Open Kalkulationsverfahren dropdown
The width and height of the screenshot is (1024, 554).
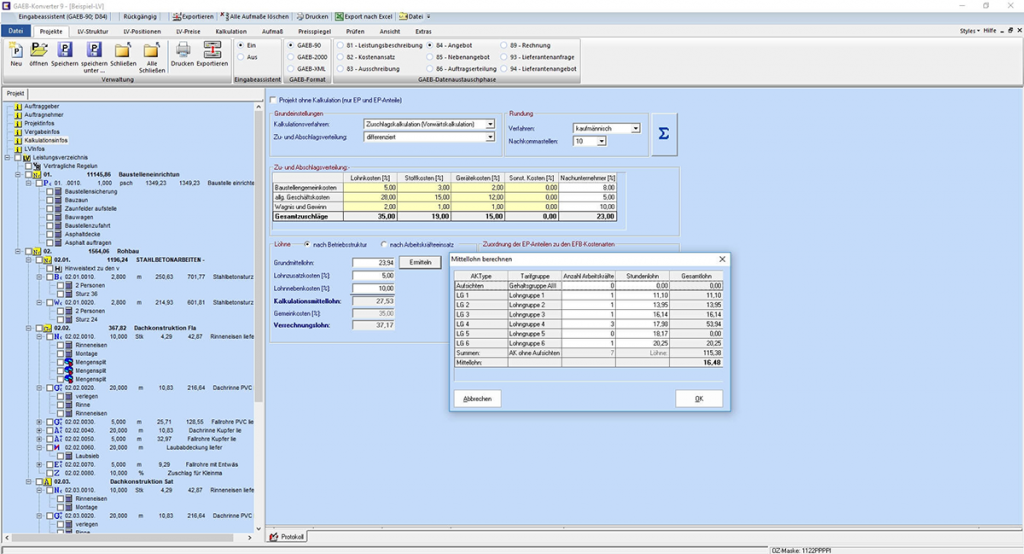pos(490,124)
